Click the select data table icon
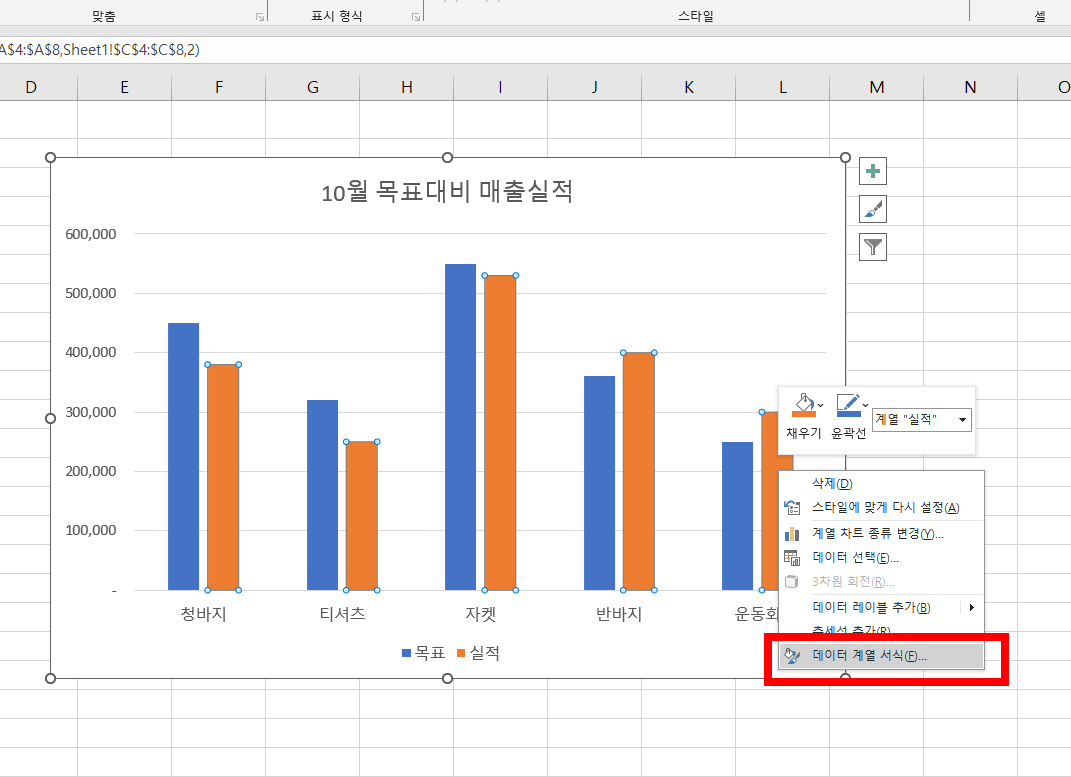 click(792, 558)
